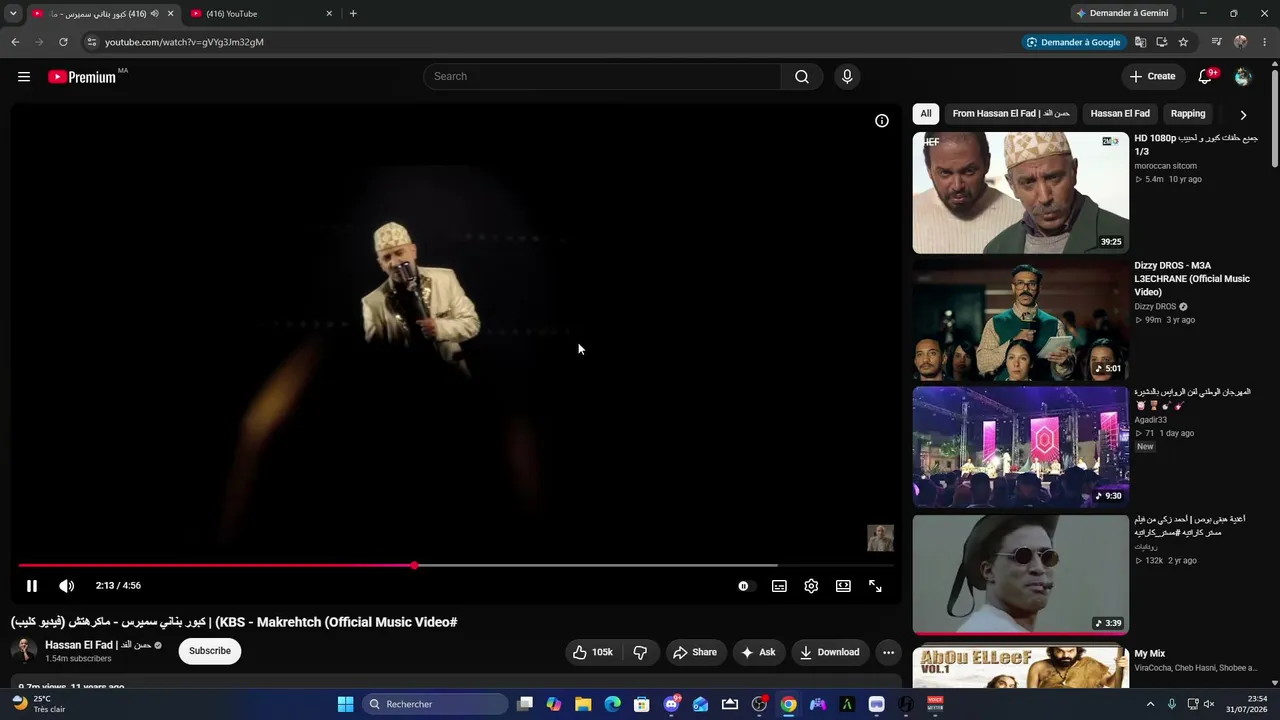Like the video with 105k likes
The image size is (1280, 720).
pos(593,652)
